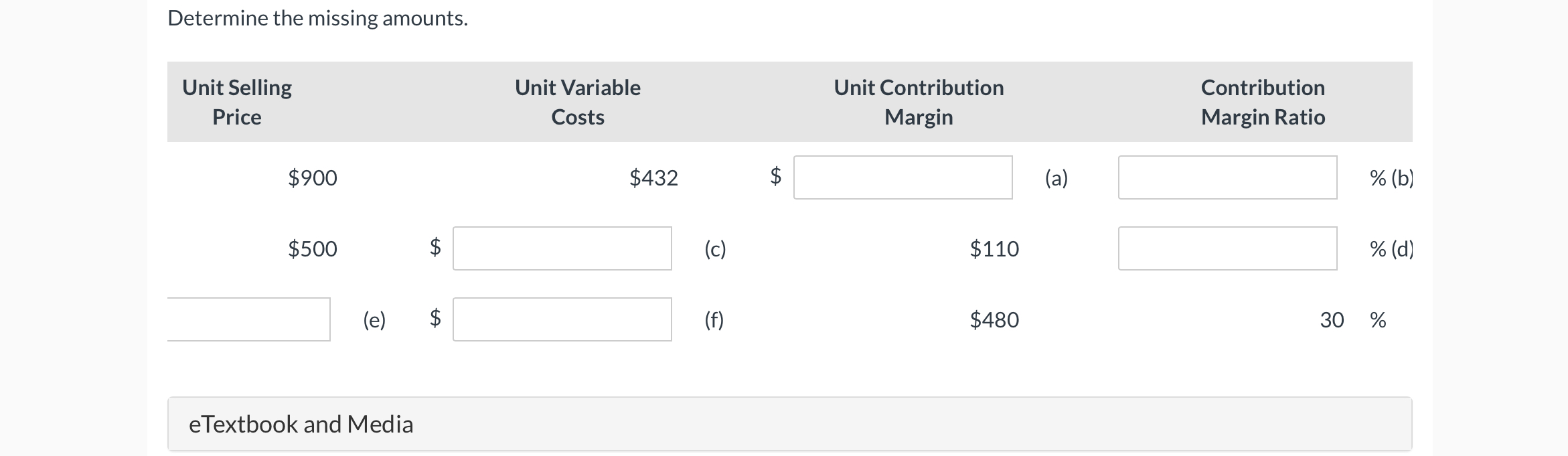Click the contribution margin ratio field (b)
The image size is (1568, 456).
tap(1227, 177)
